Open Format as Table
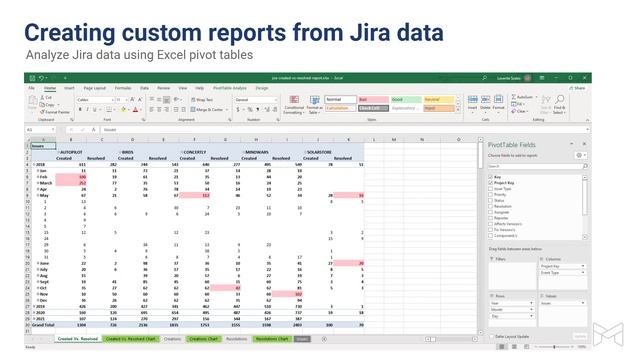 (314, 104)
